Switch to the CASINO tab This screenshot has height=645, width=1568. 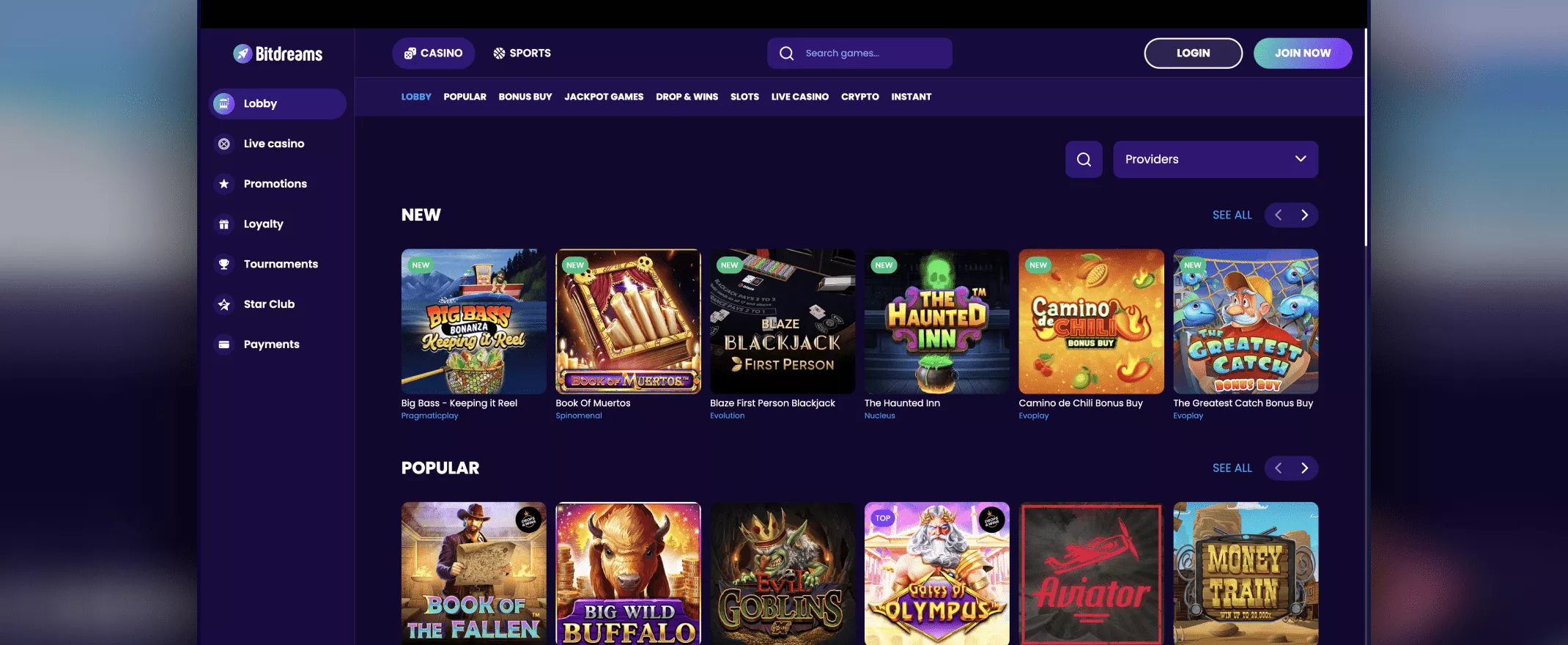point(434,54)
